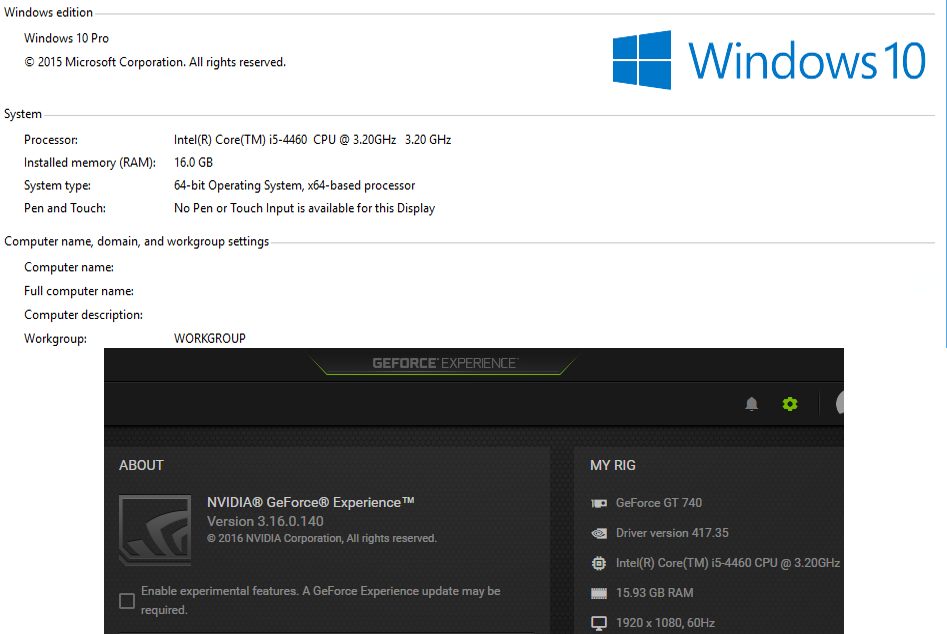Click the Microsoft copyright 2015 text
Image resolution: width=947 pixels, height=634 pixels.
155,62
